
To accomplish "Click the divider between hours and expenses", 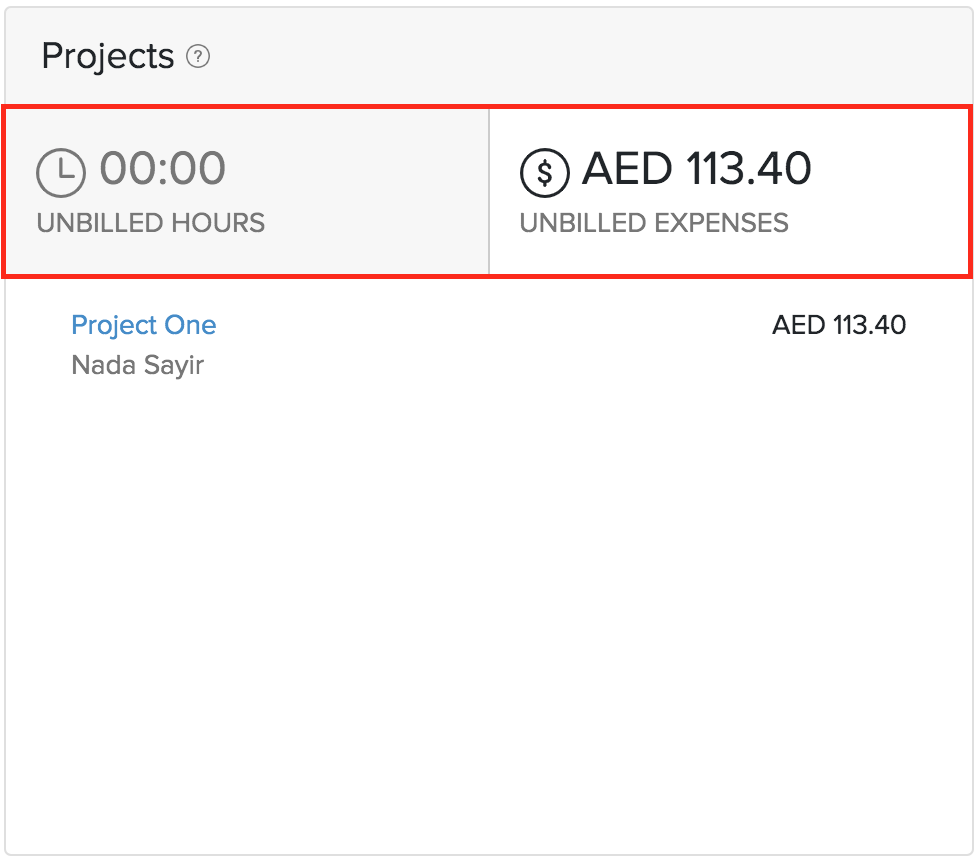I will pyautogui.click(x=489, y=192).
